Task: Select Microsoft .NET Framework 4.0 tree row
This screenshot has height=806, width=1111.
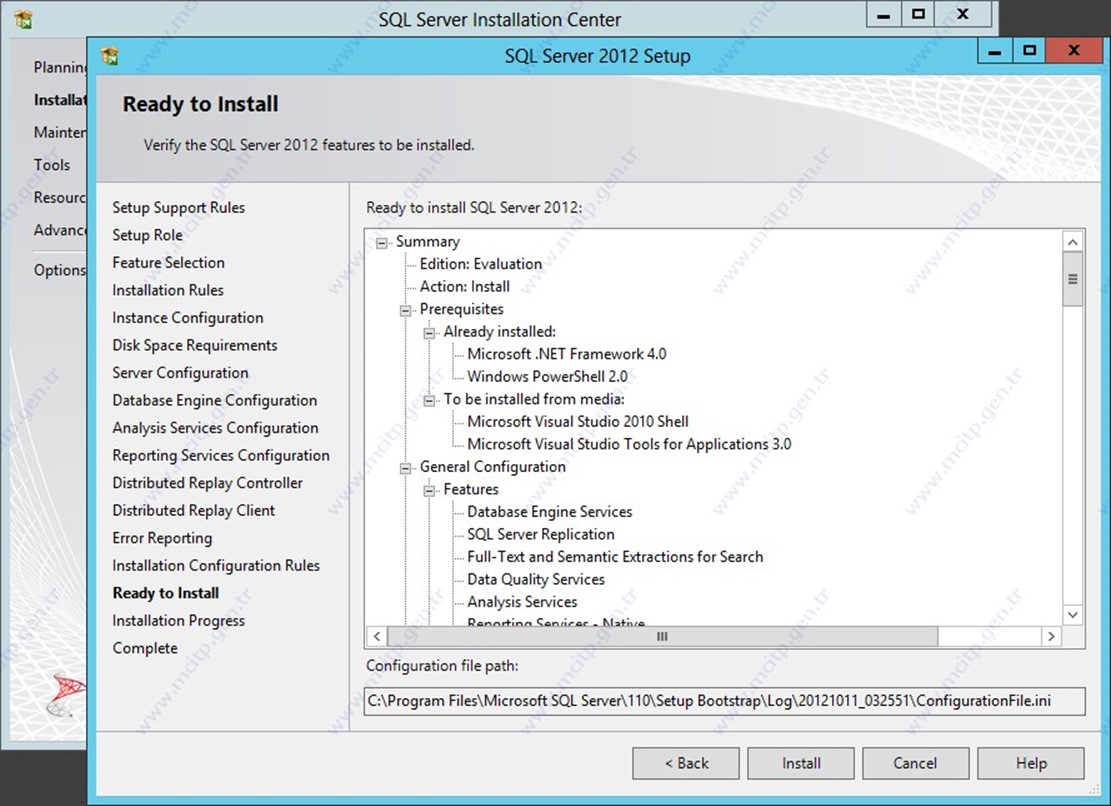Action: coord(567,354)
